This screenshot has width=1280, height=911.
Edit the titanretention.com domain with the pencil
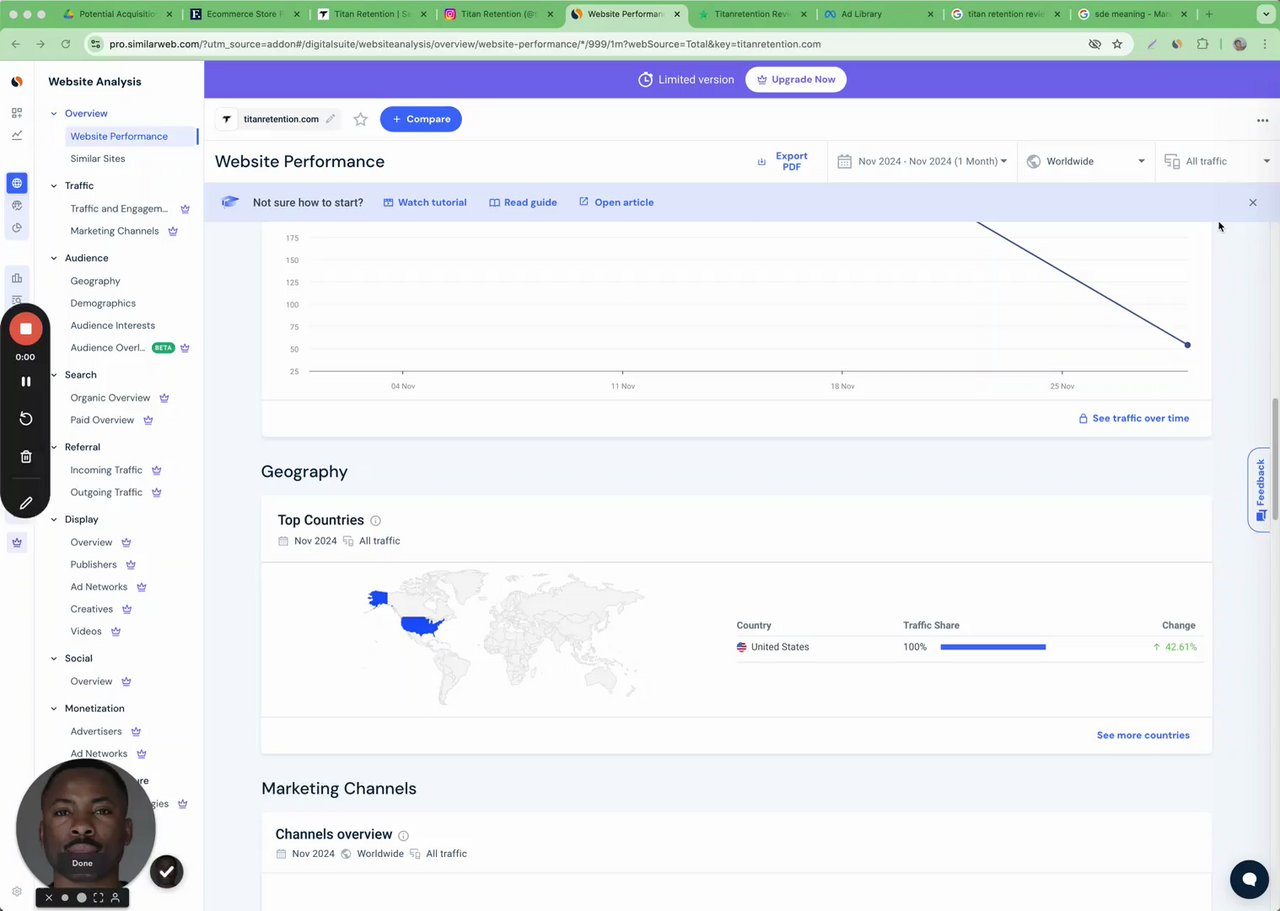pyautogui.click(x=330, y=119)
